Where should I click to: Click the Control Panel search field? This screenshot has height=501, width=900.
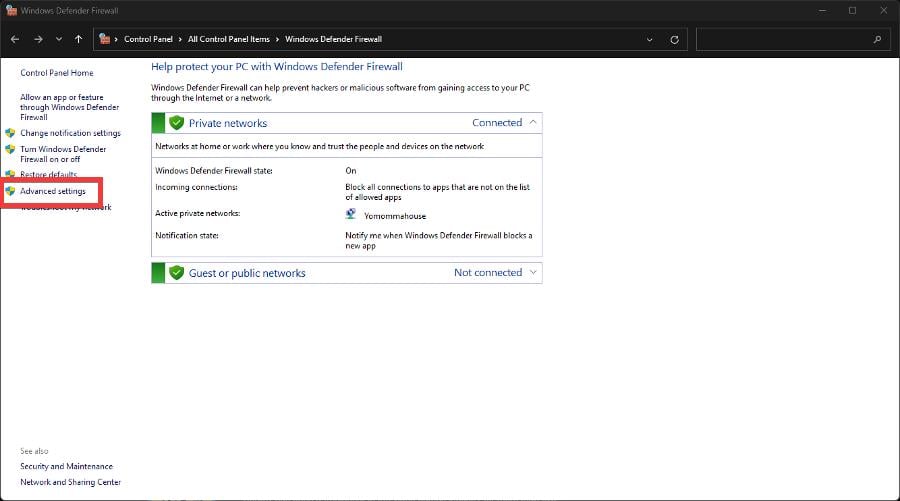tap(783, 39)
